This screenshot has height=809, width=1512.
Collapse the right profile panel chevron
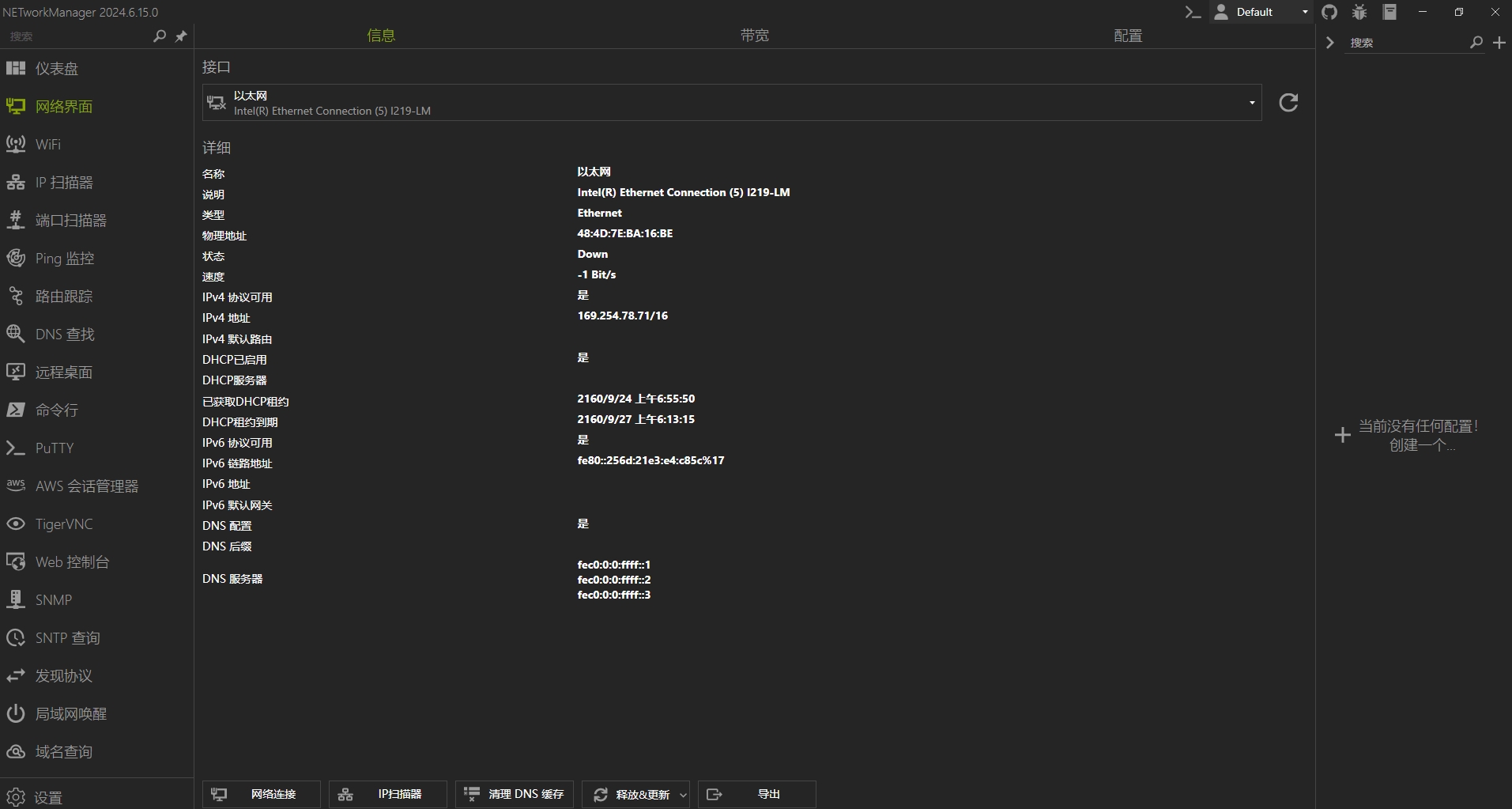click(x=1329, y=43)
